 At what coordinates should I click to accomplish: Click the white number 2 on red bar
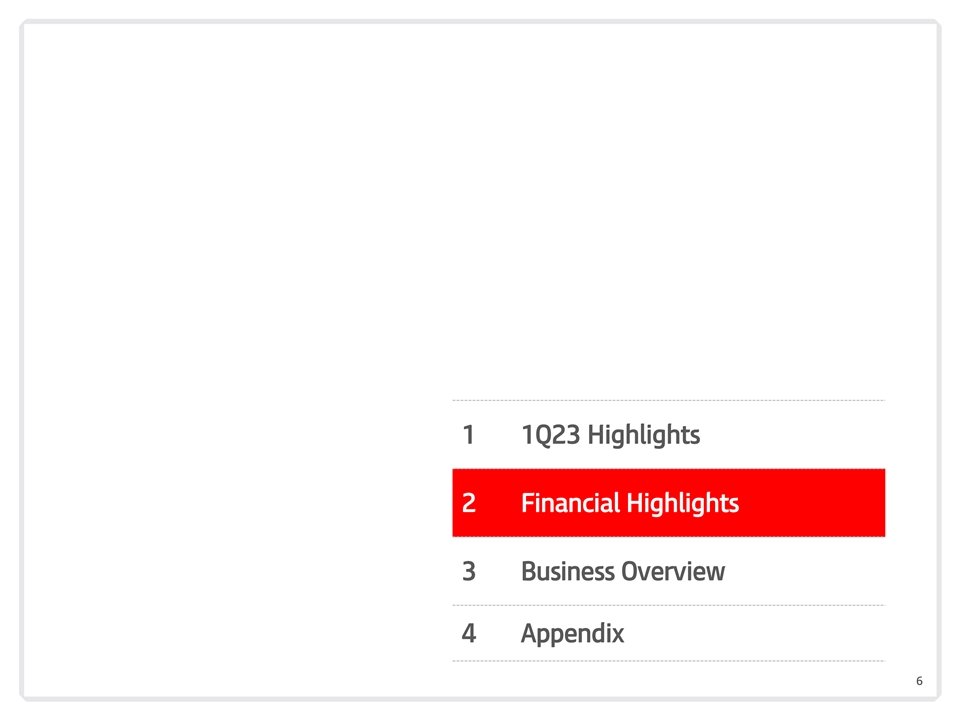tap(469, 503)
